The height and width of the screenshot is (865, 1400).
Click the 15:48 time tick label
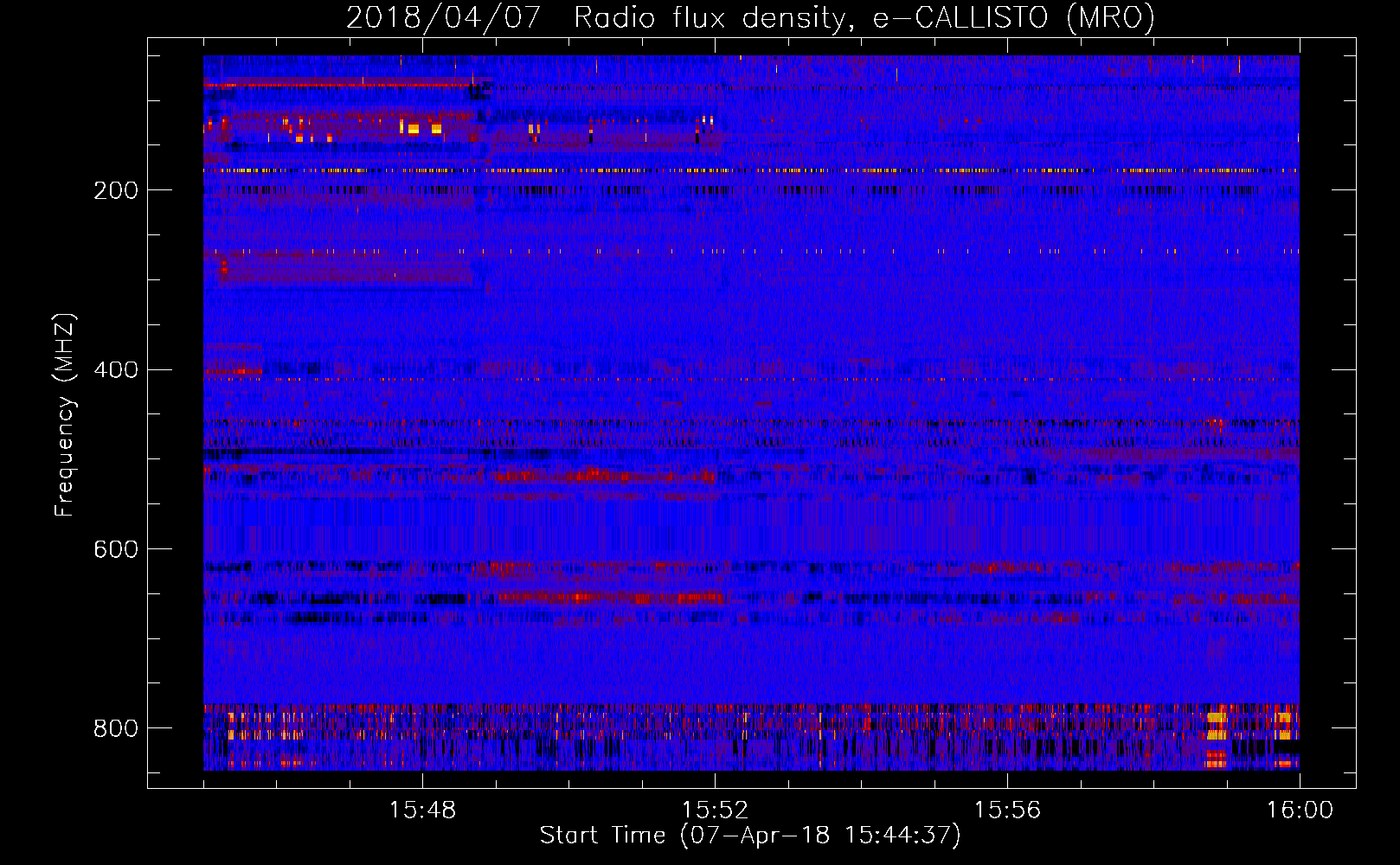[x=422, y=811]
